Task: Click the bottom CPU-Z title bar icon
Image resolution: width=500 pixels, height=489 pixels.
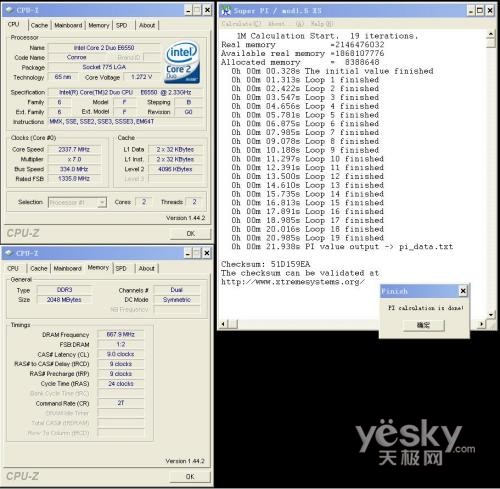Action: click(9, 253)
